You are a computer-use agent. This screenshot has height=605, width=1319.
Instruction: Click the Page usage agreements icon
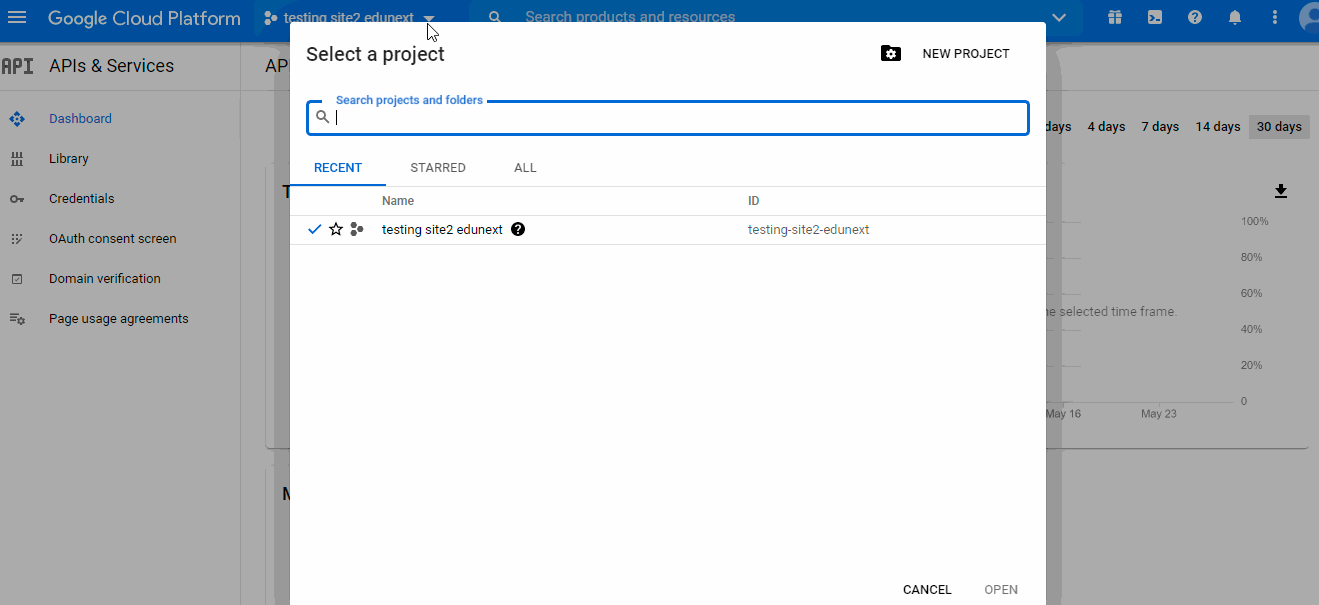[17, 319]
